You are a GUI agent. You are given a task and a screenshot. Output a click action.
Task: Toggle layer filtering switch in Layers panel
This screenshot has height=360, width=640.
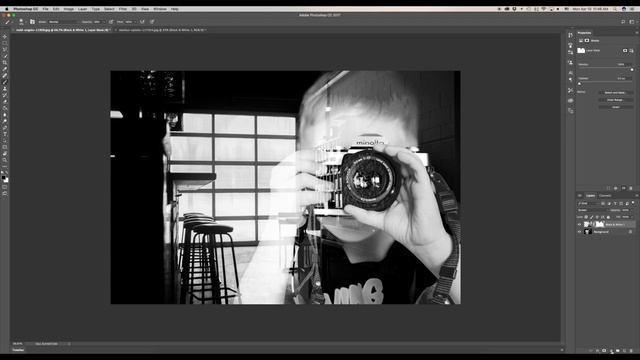point(633,202)
